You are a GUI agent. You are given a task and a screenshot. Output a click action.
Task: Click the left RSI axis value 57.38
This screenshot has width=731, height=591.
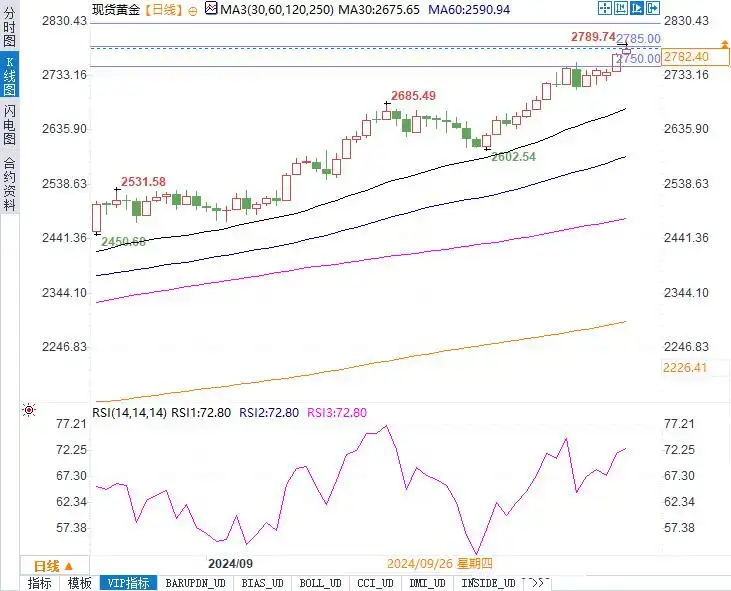[x=71, y=528]
